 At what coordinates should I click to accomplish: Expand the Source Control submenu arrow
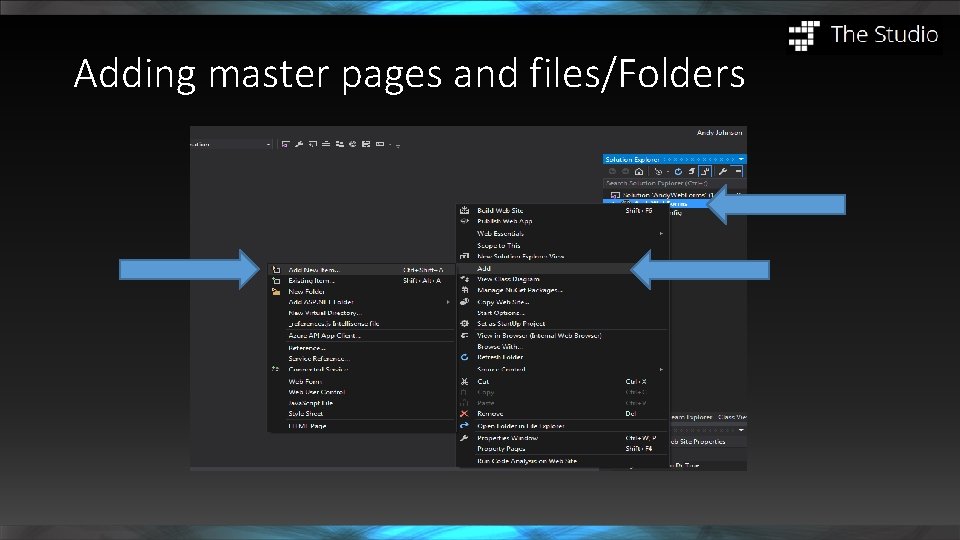tap(661, 369)
